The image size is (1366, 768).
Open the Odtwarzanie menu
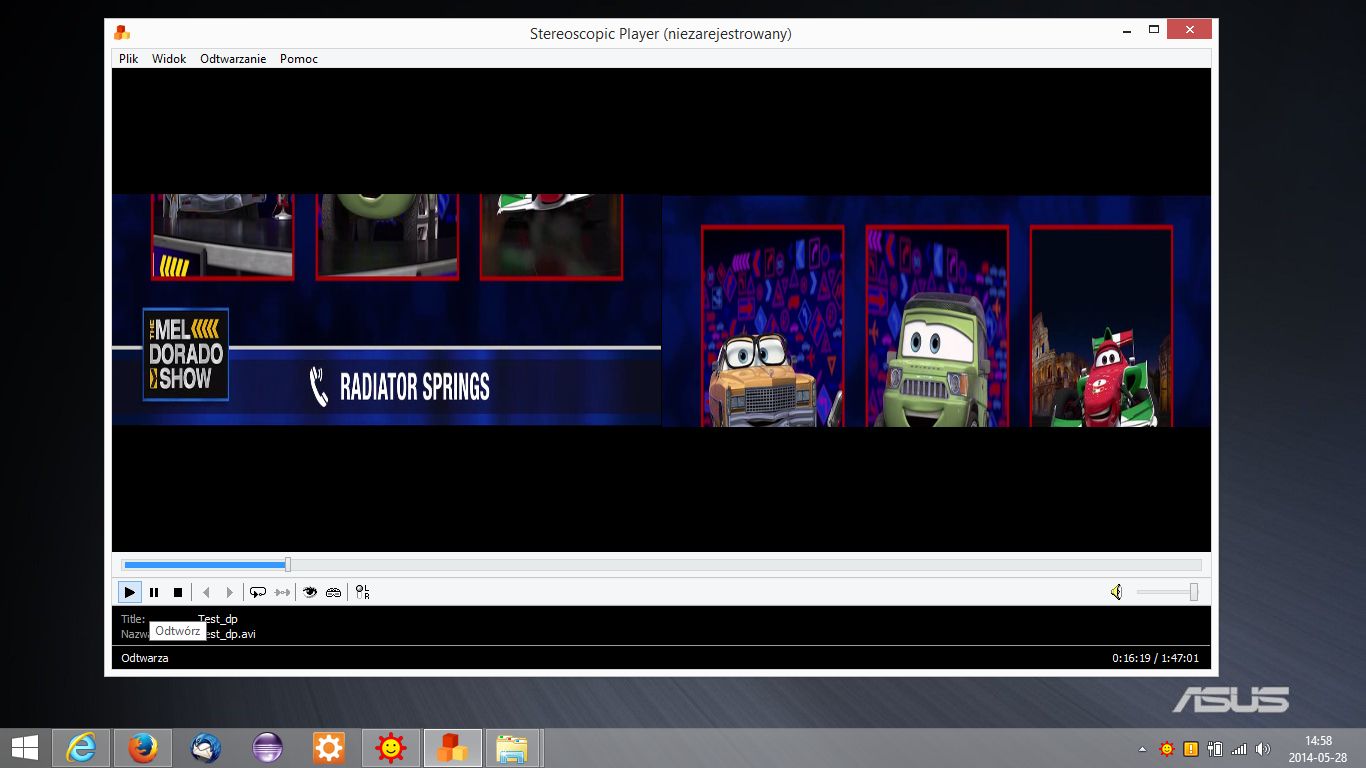(x=233, y=59)
